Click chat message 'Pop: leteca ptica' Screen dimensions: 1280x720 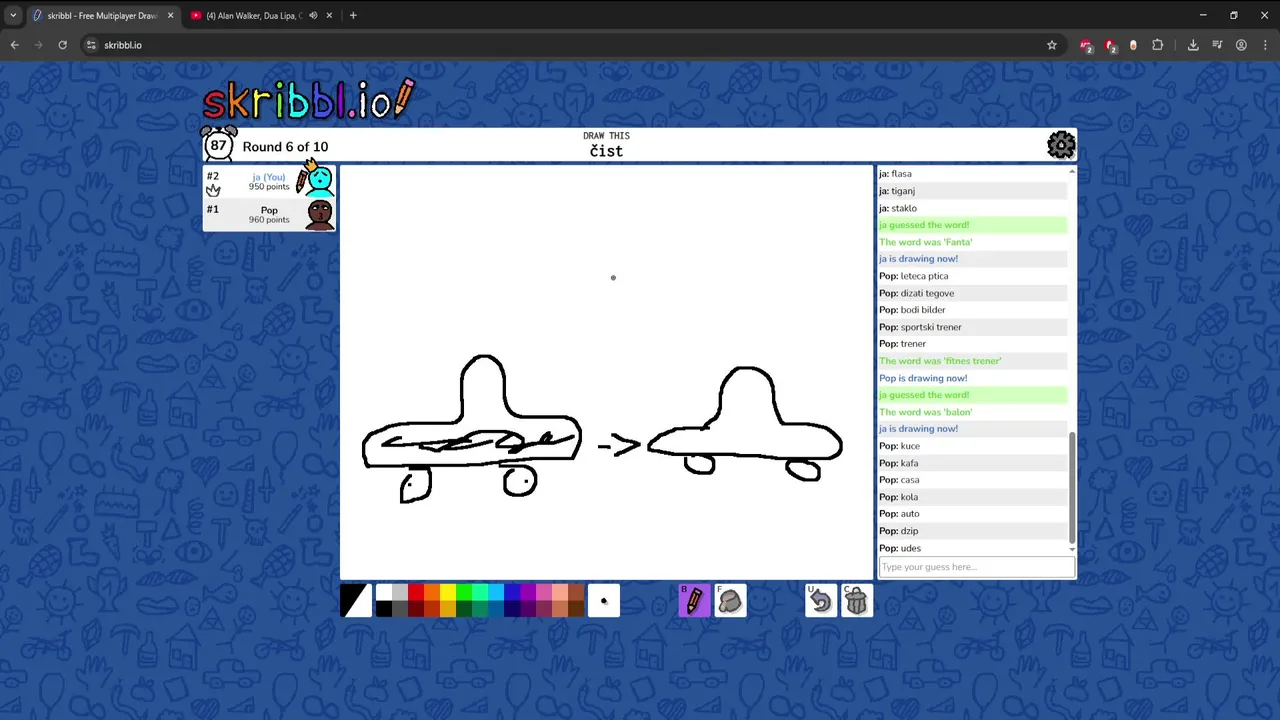pos(972,276)
